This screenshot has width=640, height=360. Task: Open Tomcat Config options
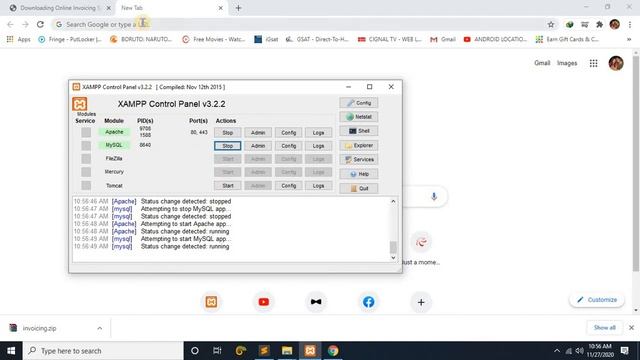tap(288, 186)
